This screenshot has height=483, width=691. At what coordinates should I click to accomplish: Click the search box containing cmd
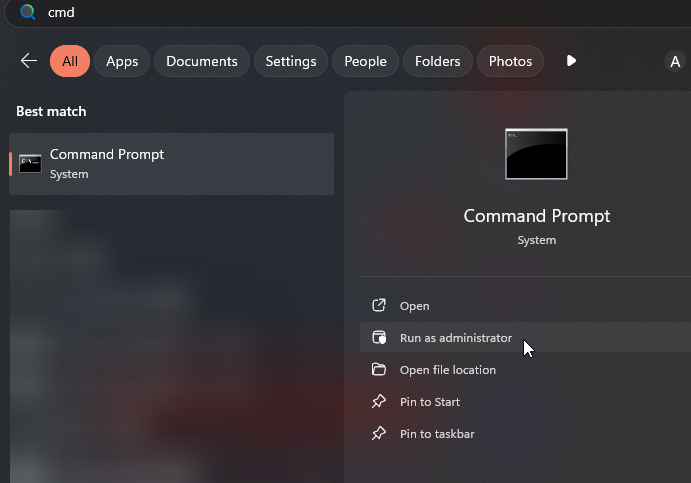(x=300, y=12)
